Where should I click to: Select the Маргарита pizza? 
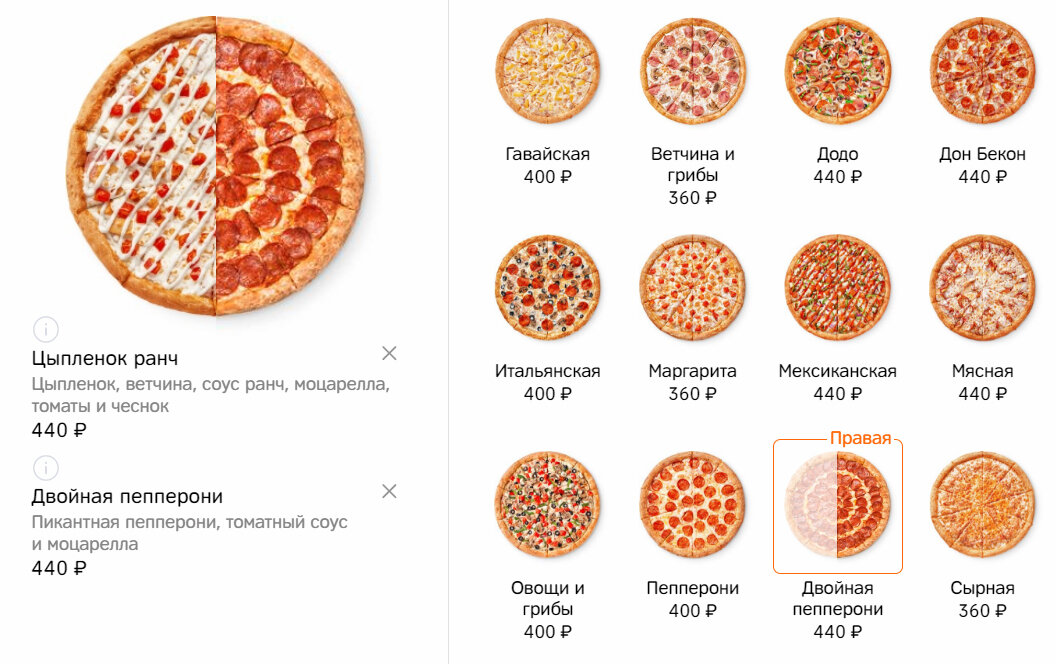click(x=692, y=288)
